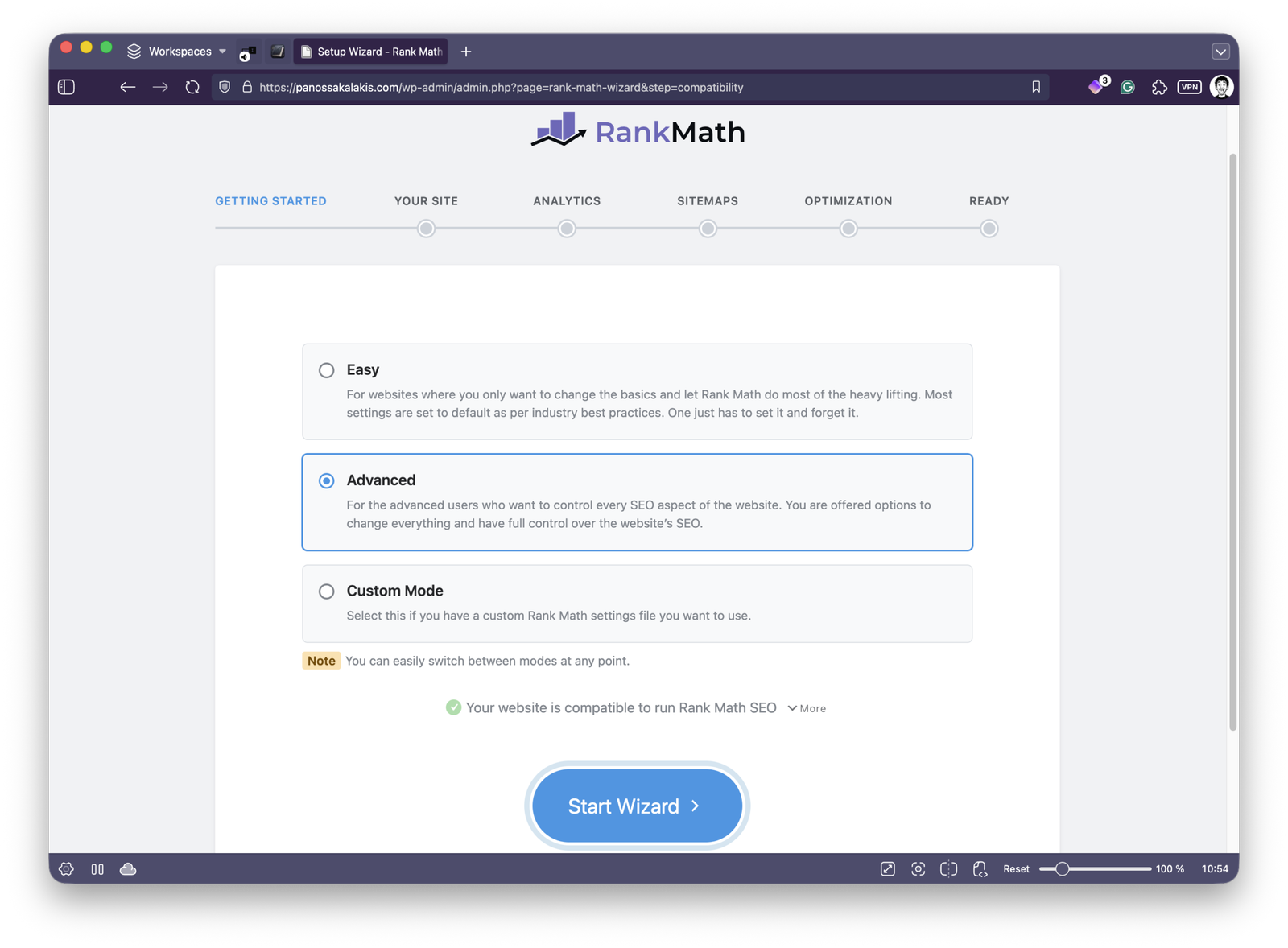Click the edit-in-window status bar icon
The image size is (1288, 948).
(887, 869)
